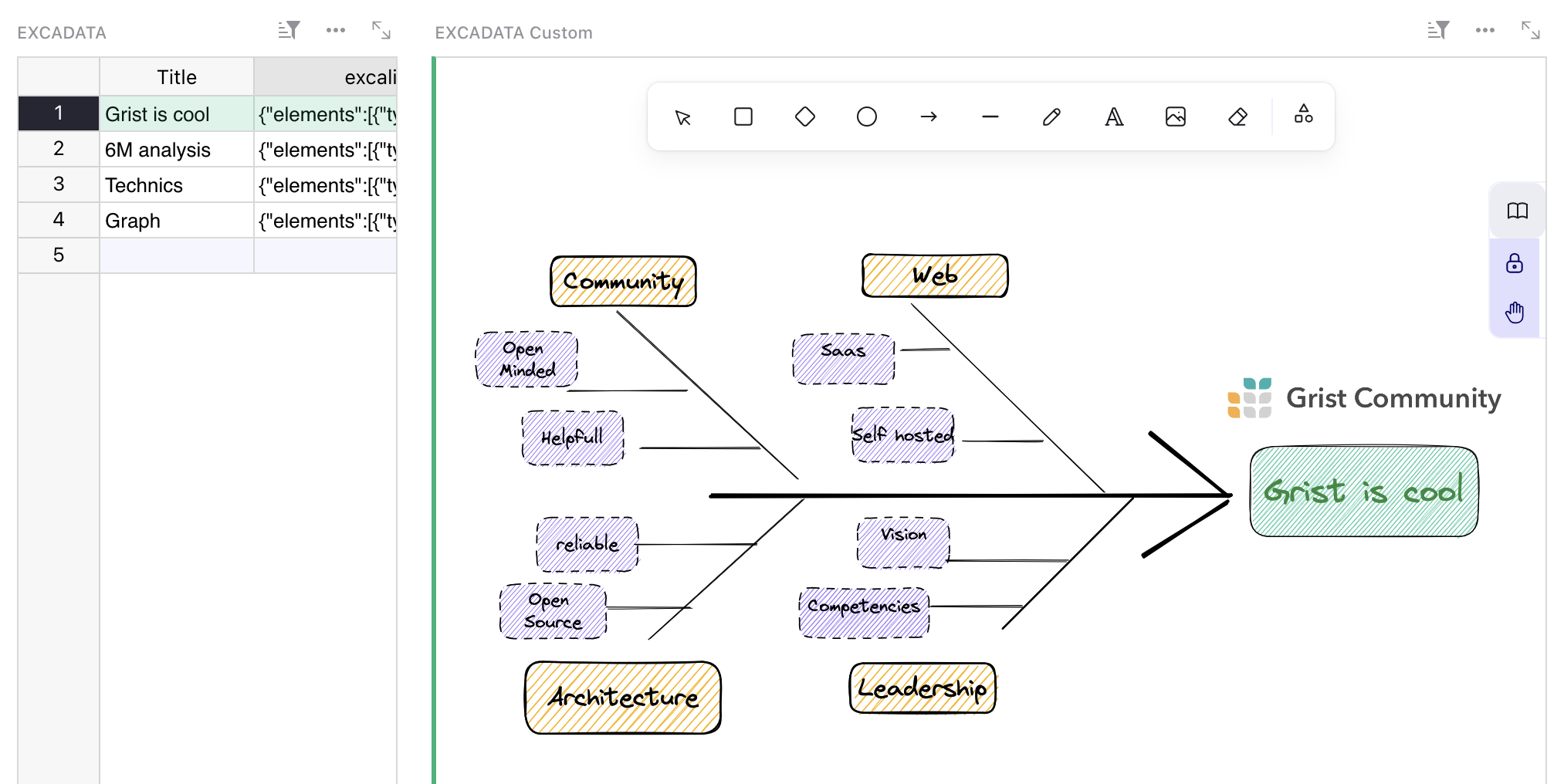
Task: Select the green 'Grist is cool' box
Action: 1363,492
